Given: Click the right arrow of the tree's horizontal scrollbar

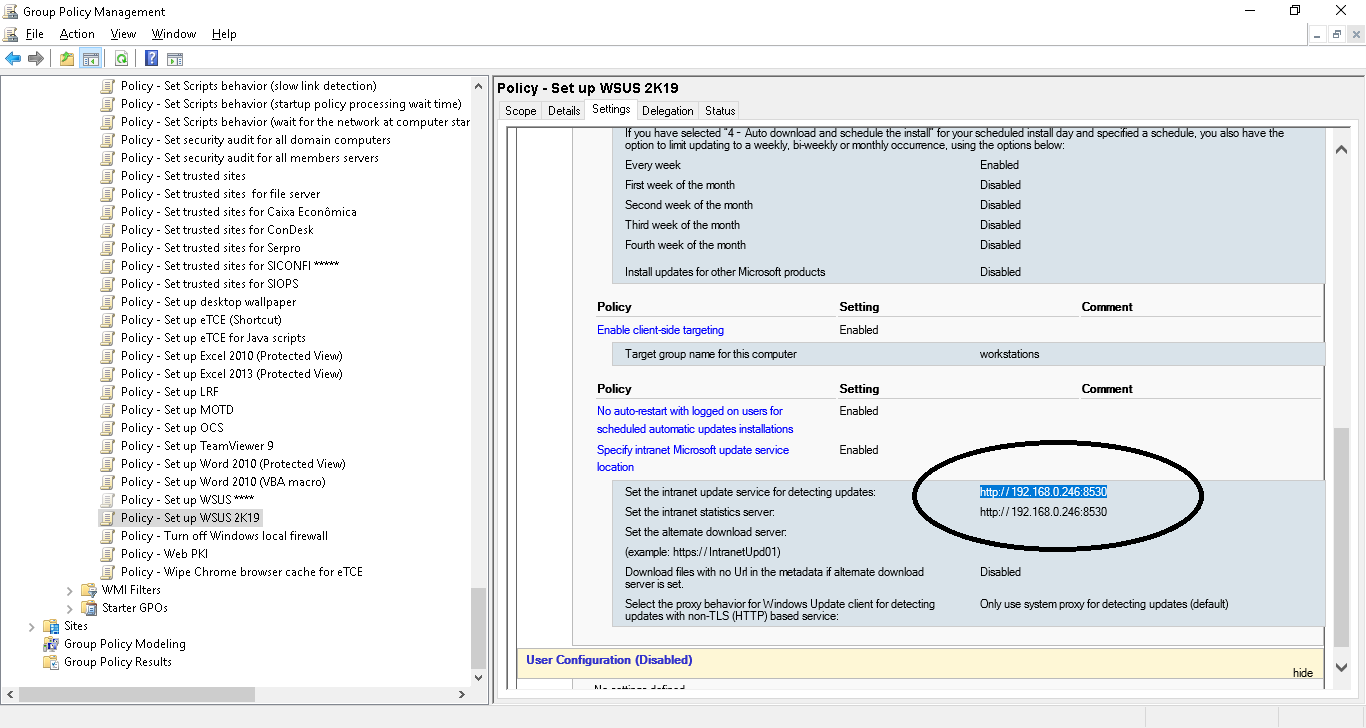Looking at the screenshot, I should 462,694.
